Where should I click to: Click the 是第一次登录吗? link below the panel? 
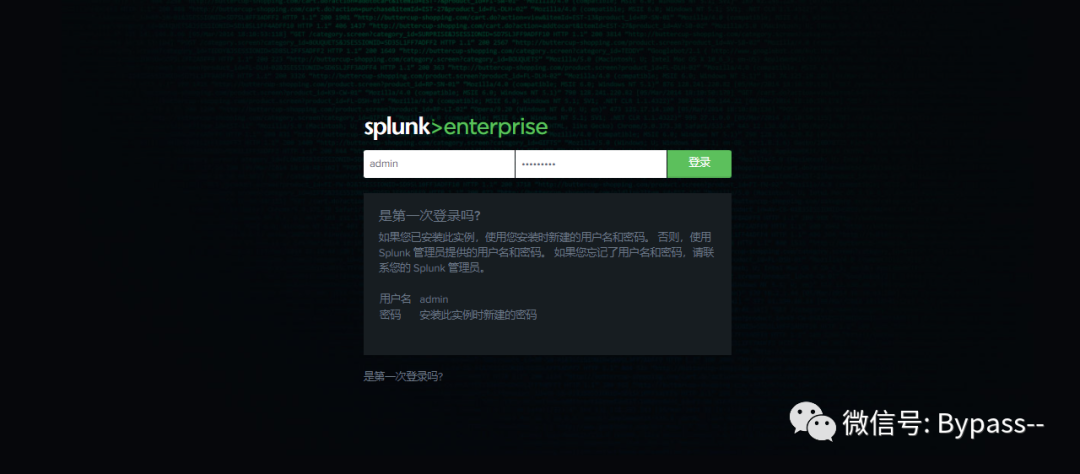pos(403,376)
